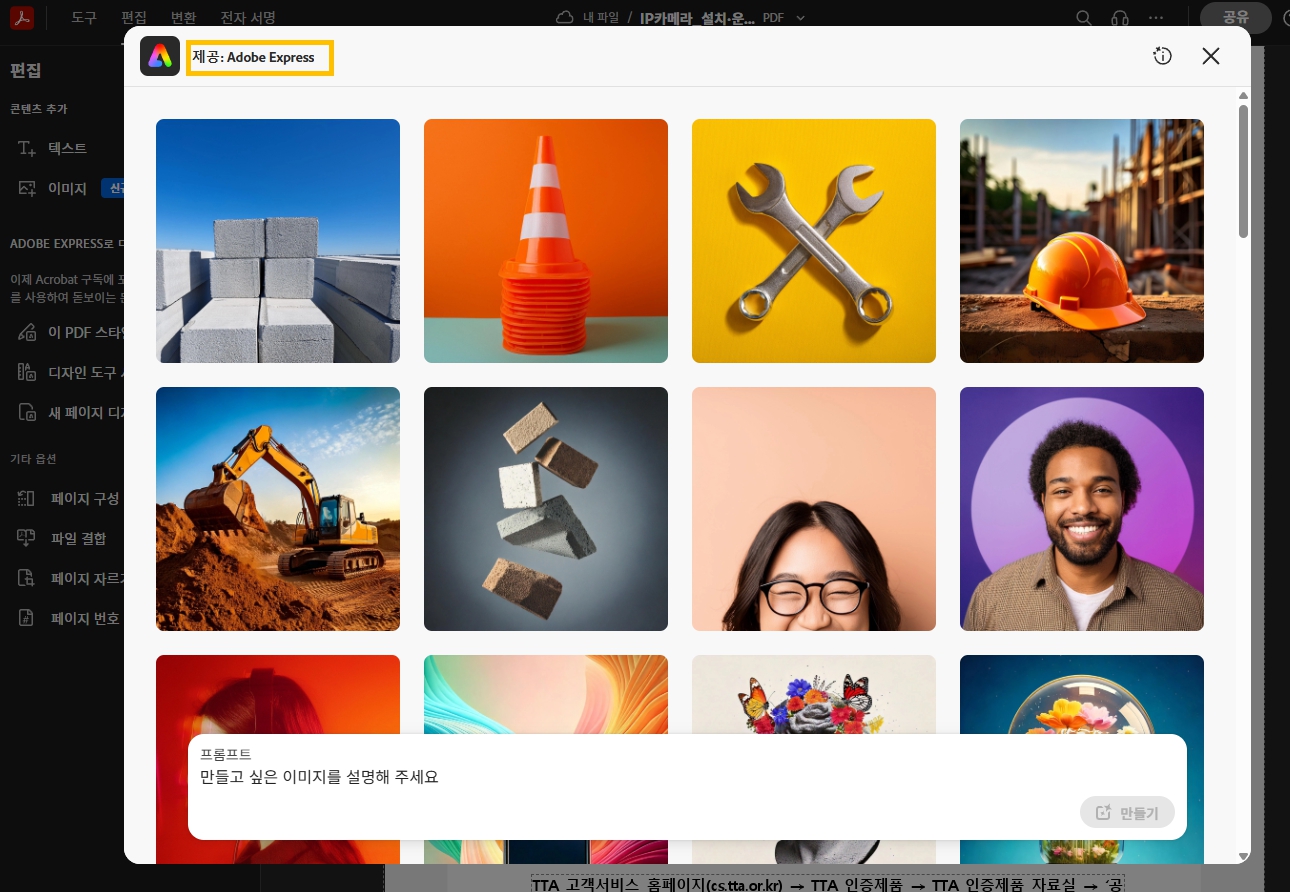Select the 텍스트 add-text tool icon
This screenshot has width=1290, height=892.
click(x=27, y=148)
